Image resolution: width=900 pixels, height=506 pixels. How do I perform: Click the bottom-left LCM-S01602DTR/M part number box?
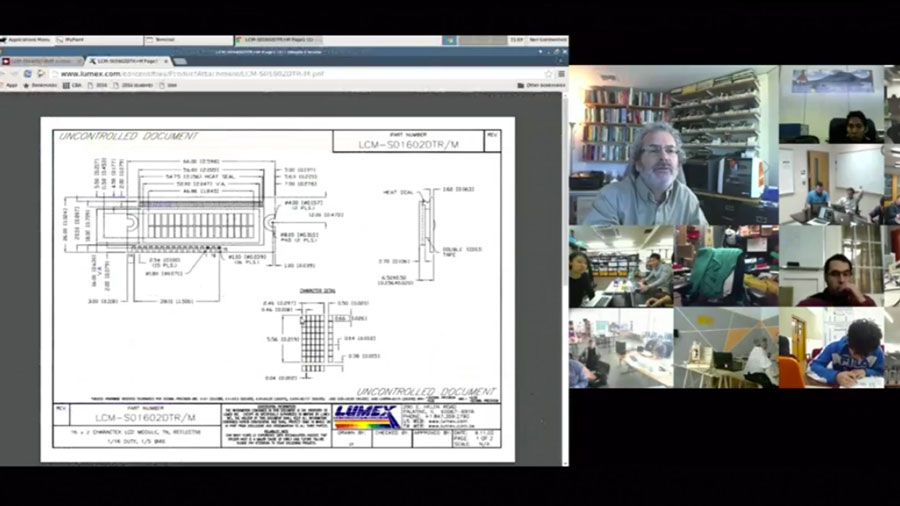pyautogui.click(x=145, y=417)
